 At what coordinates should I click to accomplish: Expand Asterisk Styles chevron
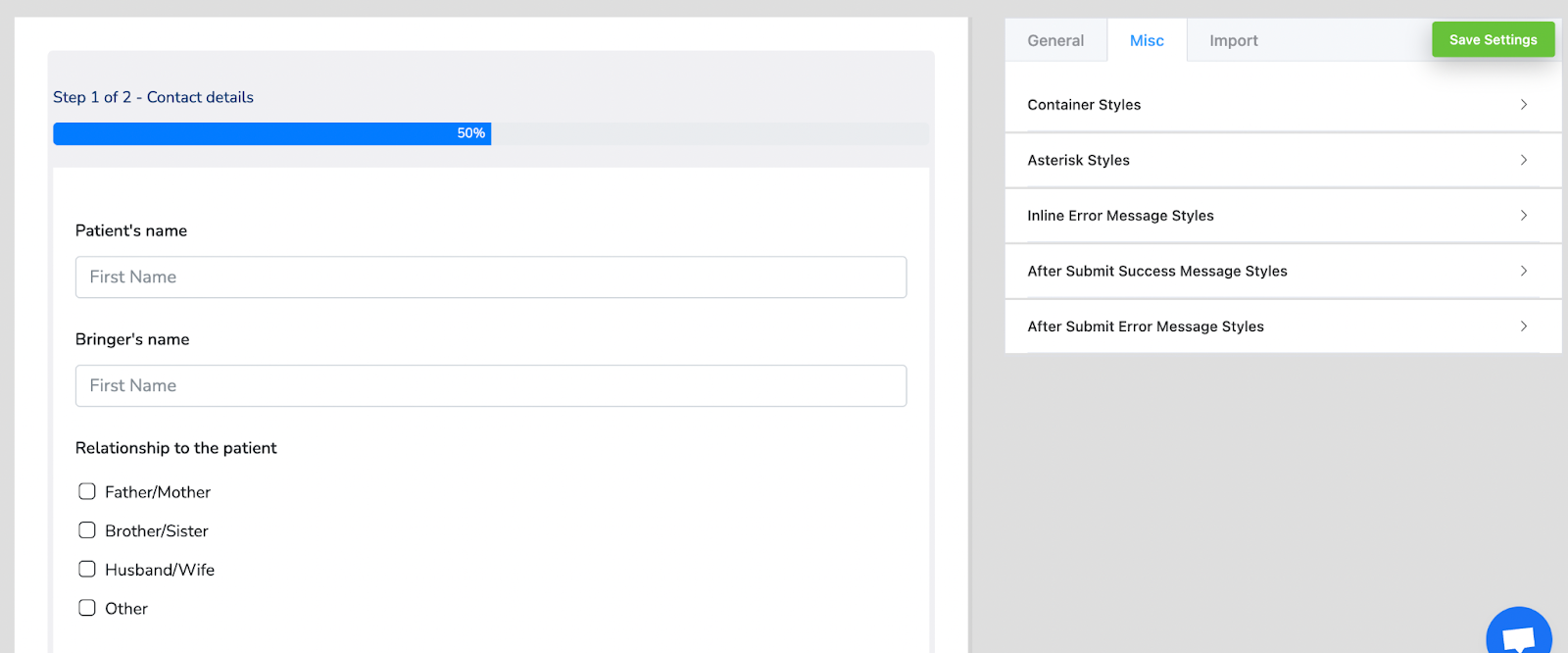[x=1524, y=160]
